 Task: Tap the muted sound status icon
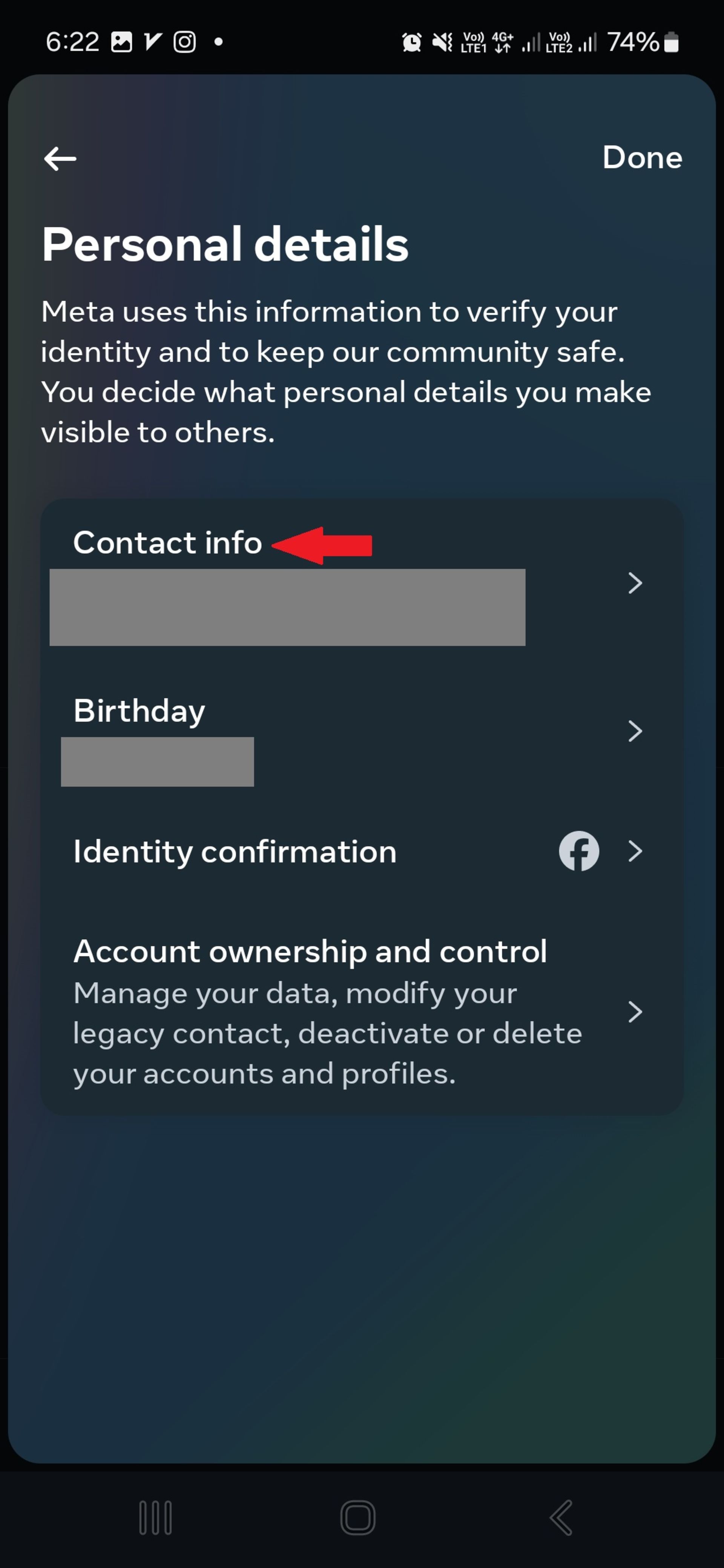[442, 43]
